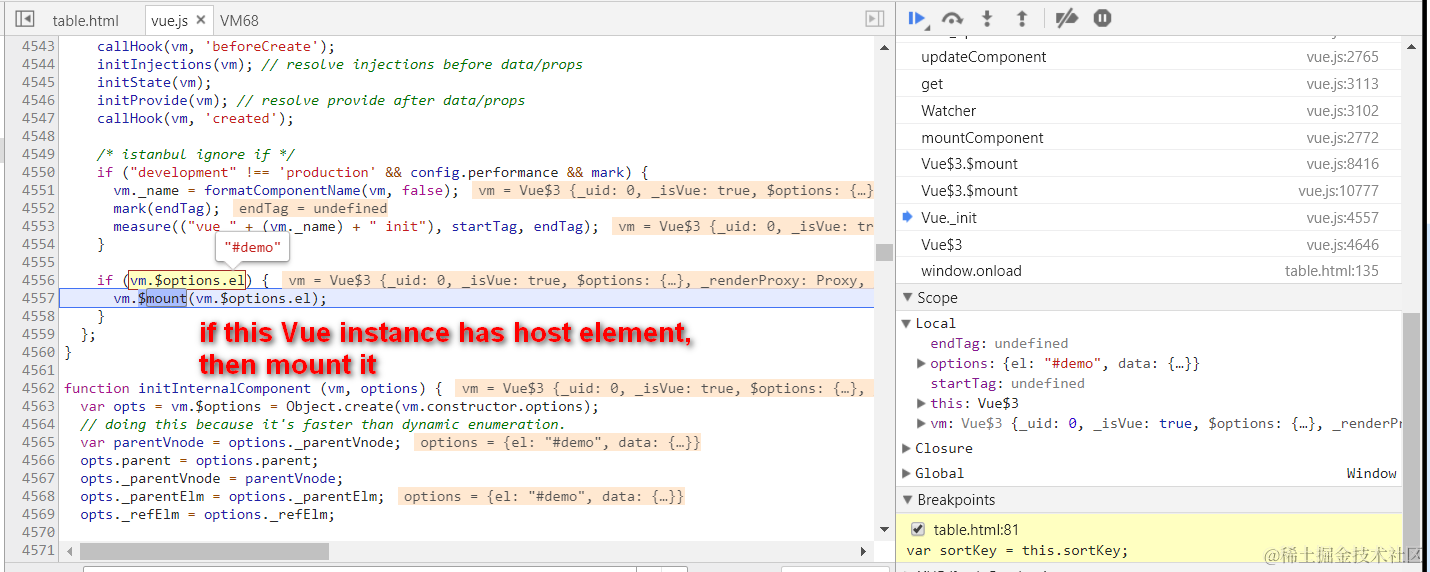Click the endTag: undefined scope entry
Screen dimensions: 1430x572
click(x=999, y=343)
